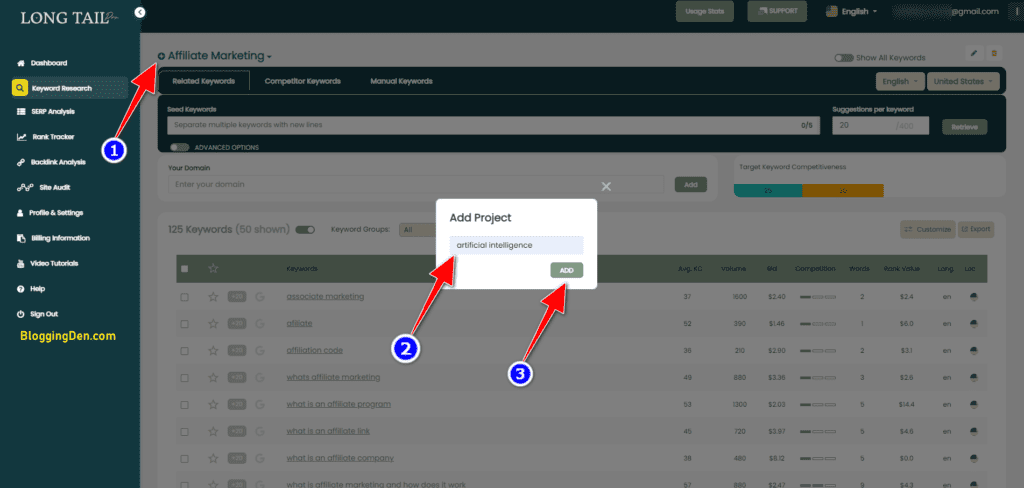Click the project name field in Add Project
Image resolution: width=1024 pixels, height=488 pixels.
click(x=516, y=246)
